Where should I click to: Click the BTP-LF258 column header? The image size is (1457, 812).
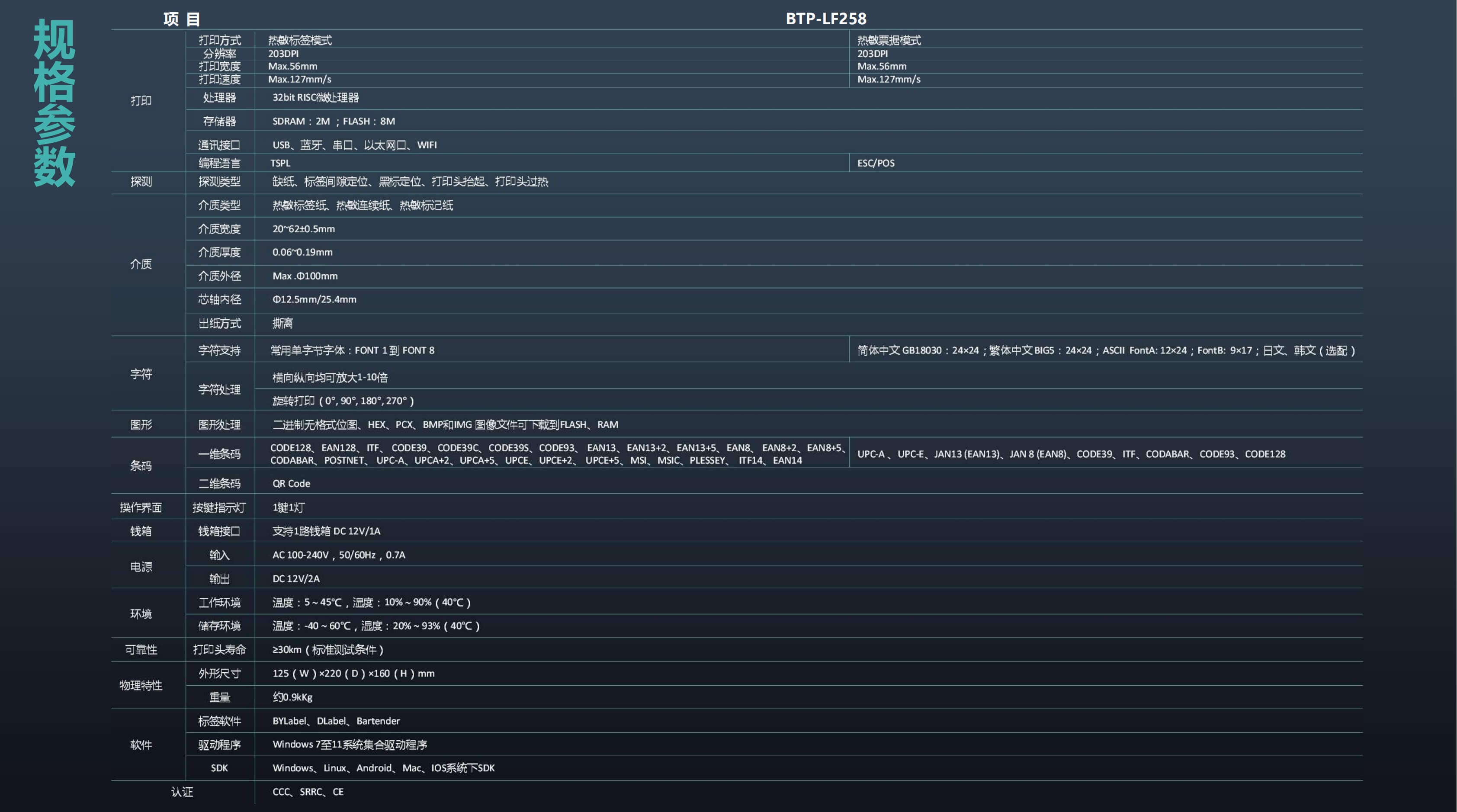click(825, 18)
